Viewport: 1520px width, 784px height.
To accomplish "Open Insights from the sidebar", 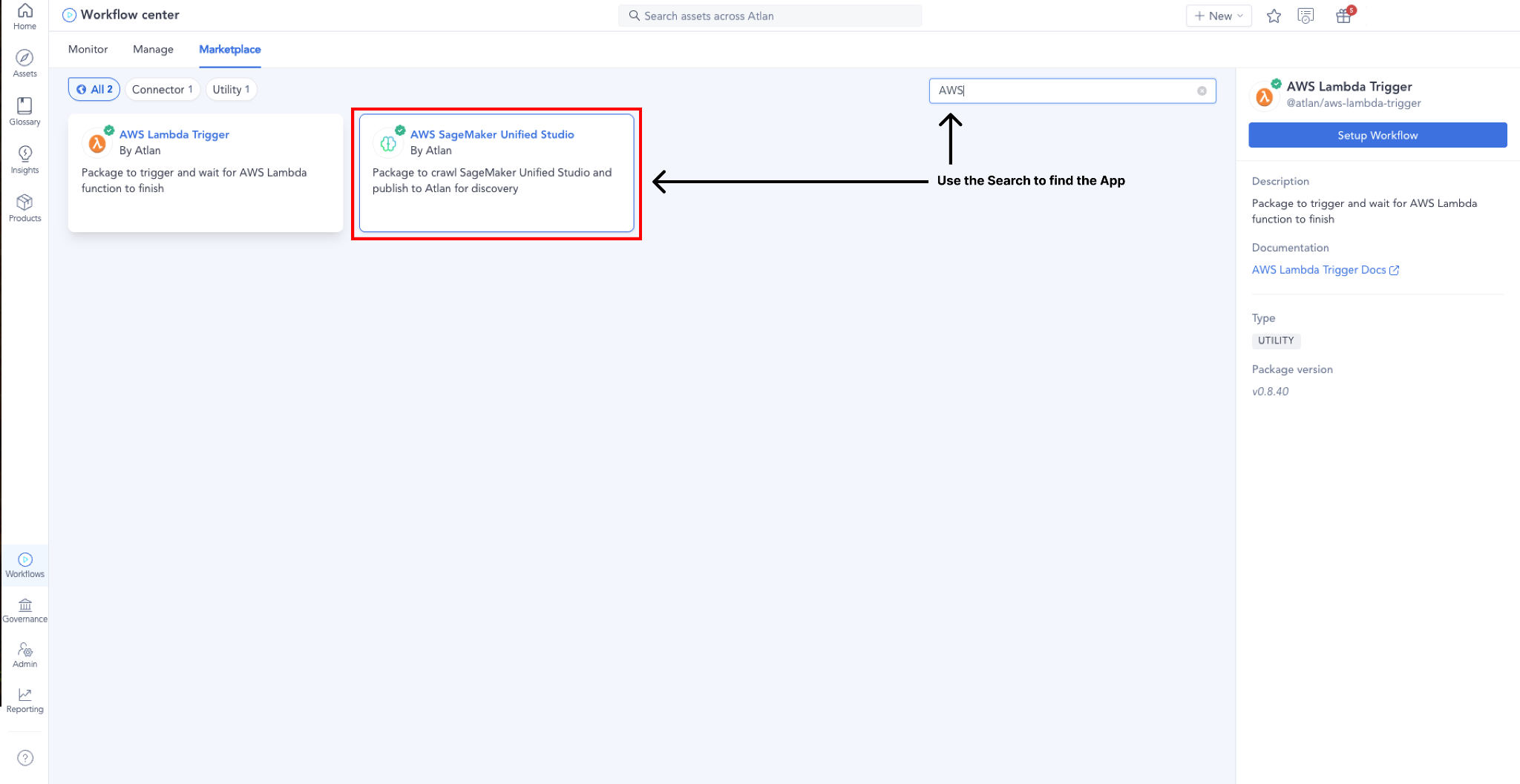I will pyautogui.click(x=24, y=159).
